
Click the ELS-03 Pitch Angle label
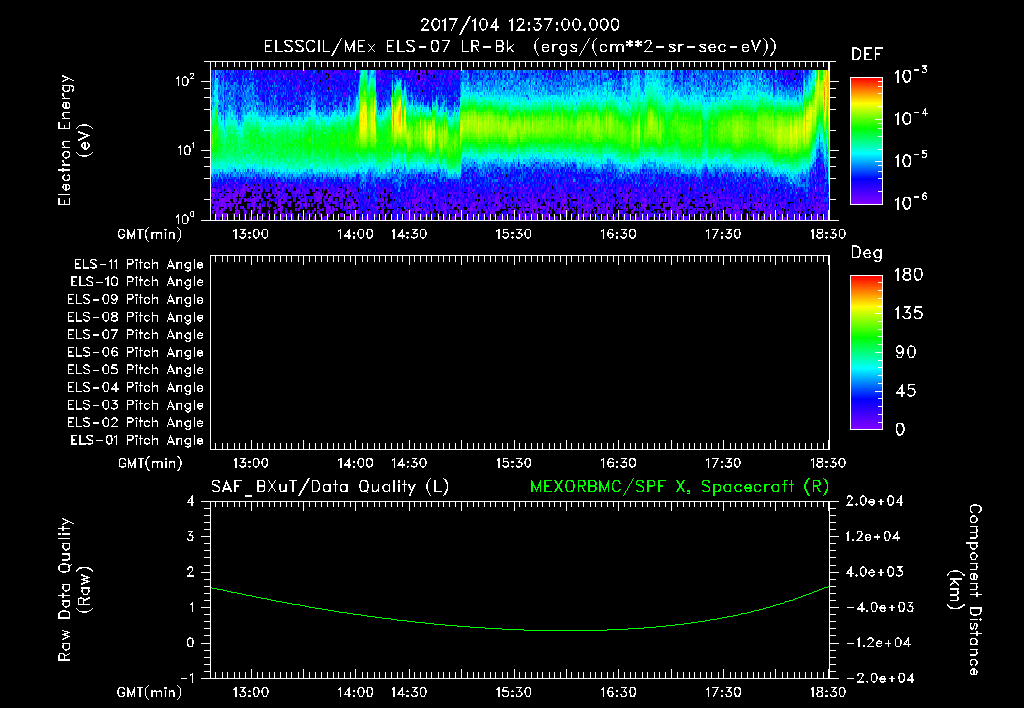tap(135, 406)
